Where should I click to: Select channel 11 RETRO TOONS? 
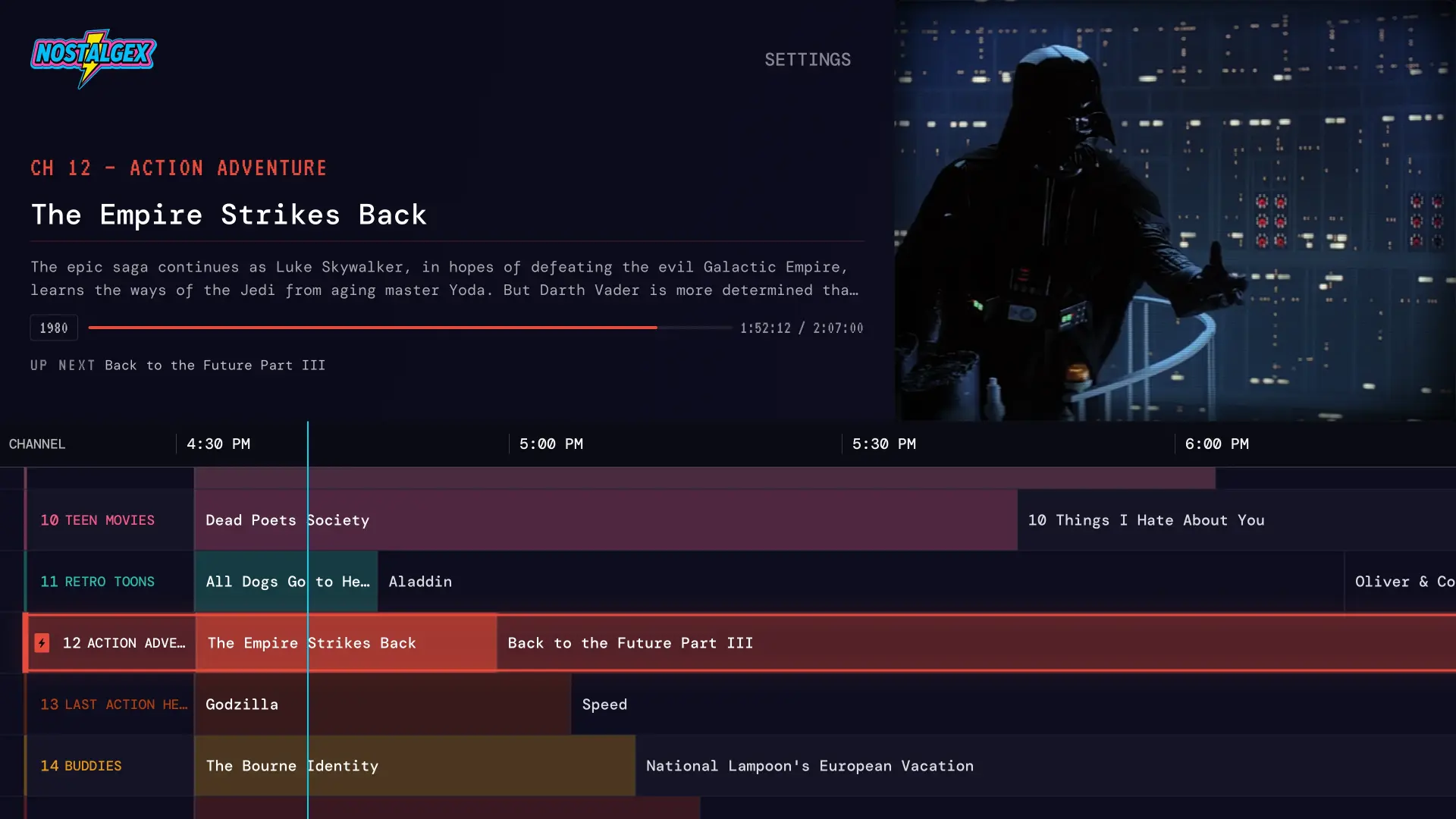coord(110,582)
